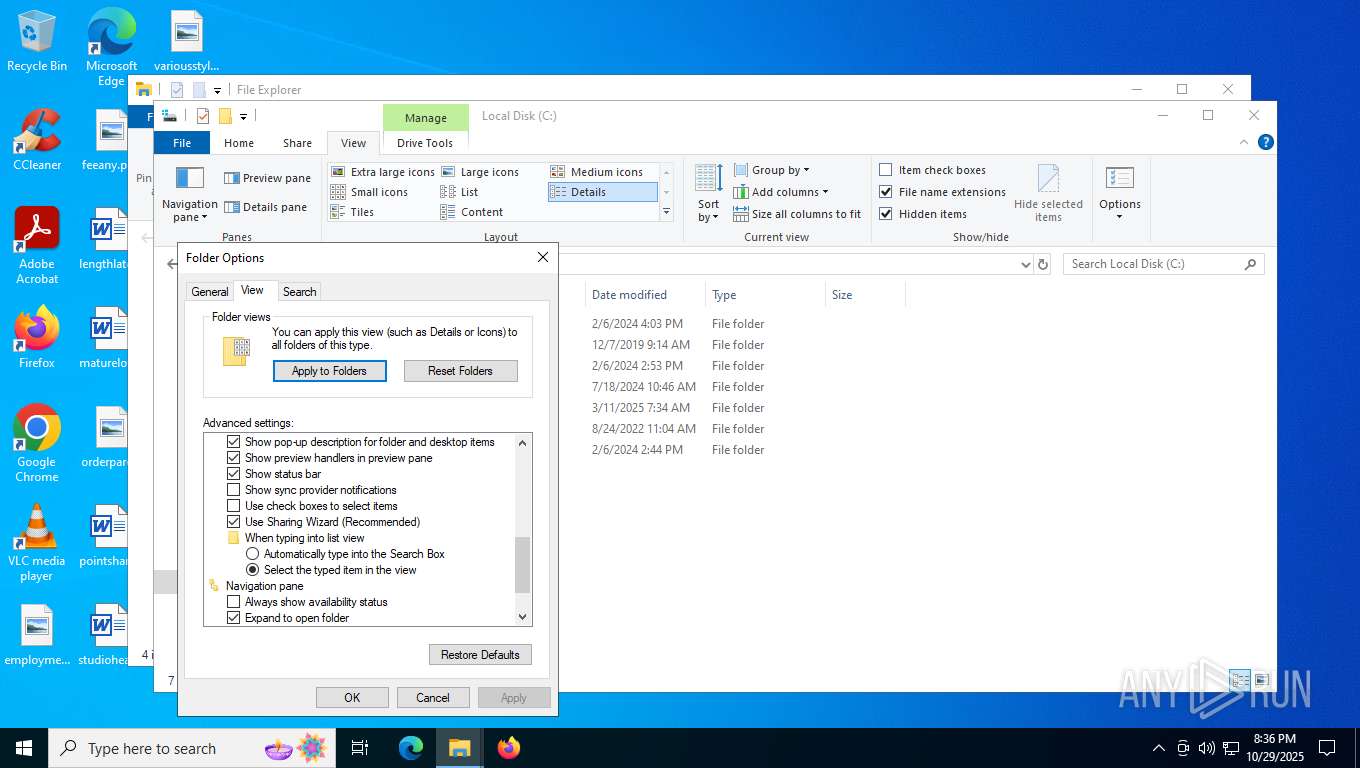Cancel the Folder Options dialog

433,698
